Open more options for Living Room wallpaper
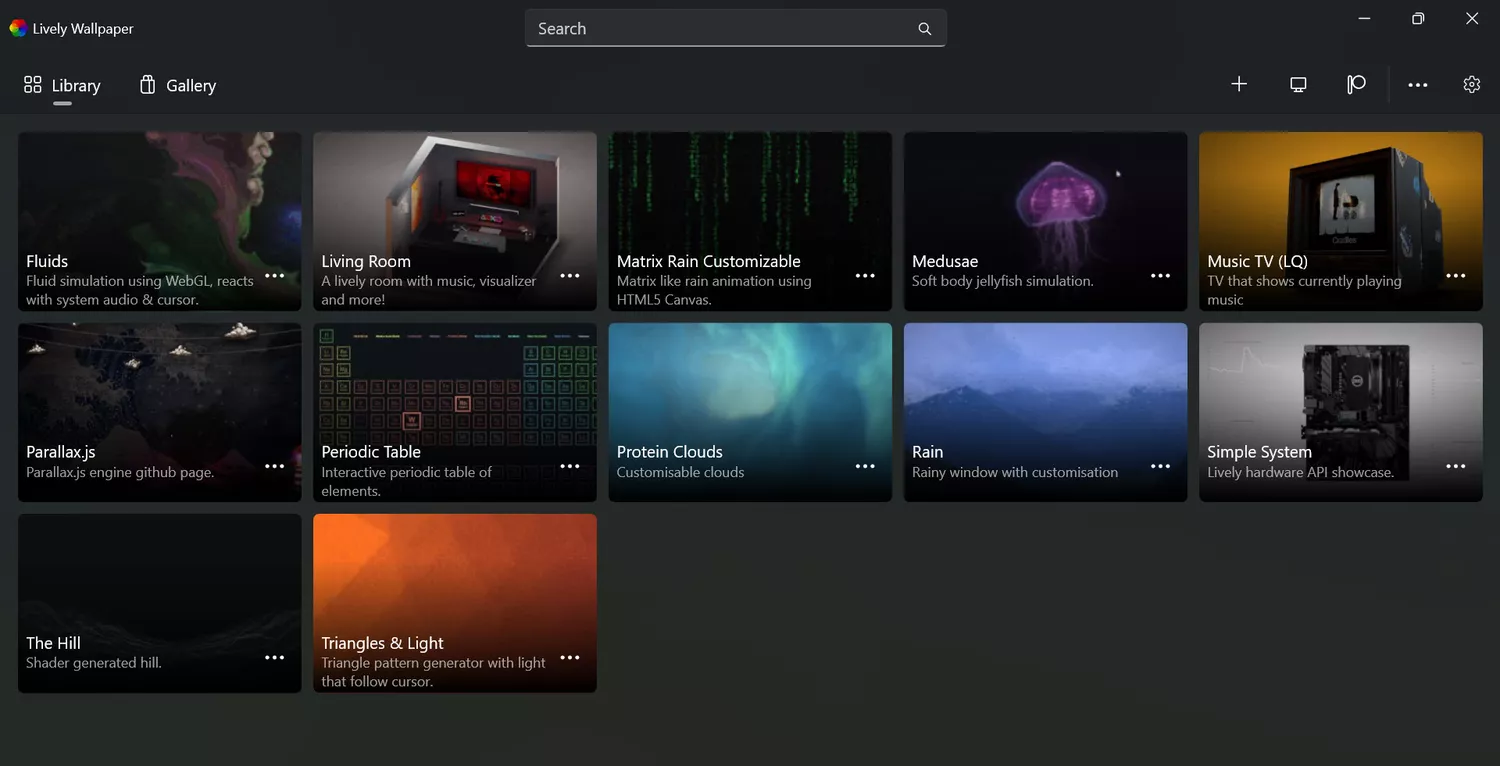Image resolution: width=1500 pixels, height=766 pixels. click(x=570, y=276)
